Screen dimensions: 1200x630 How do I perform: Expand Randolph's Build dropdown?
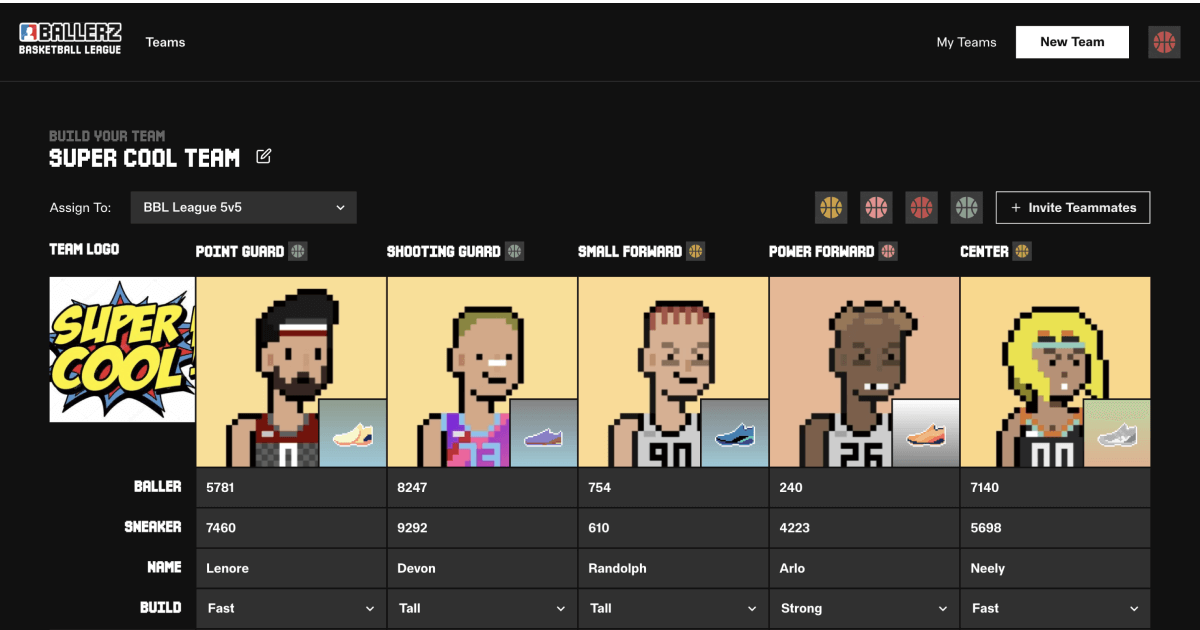673,608
